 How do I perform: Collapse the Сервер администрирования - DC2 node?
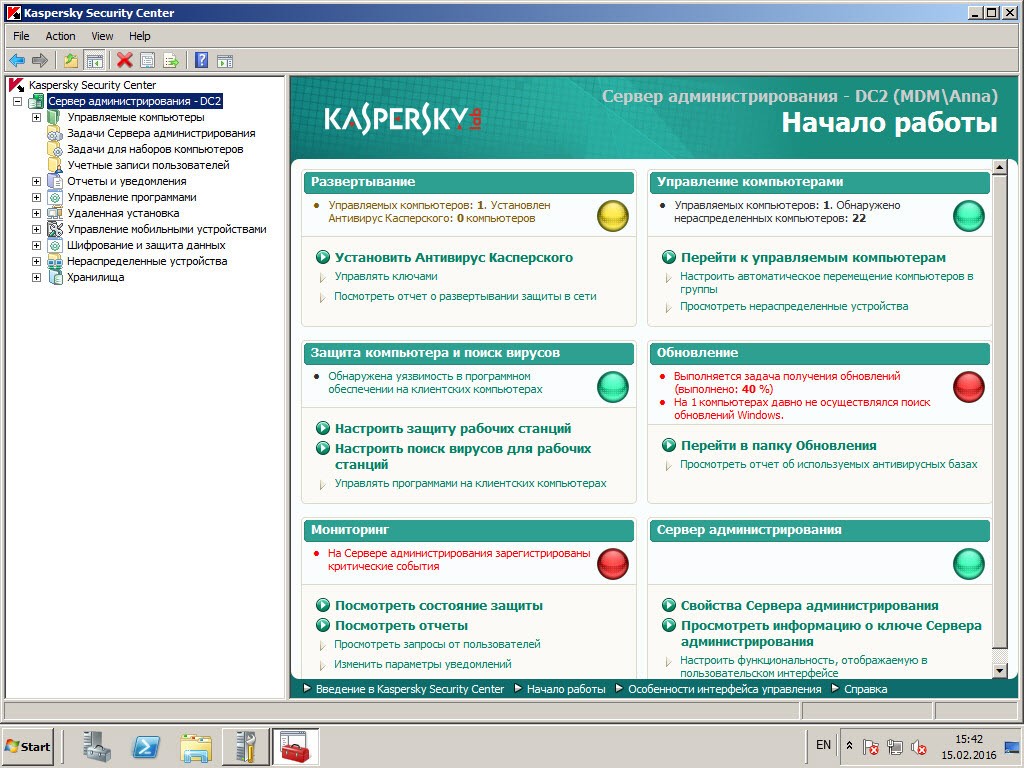click(x=18, y=101)
